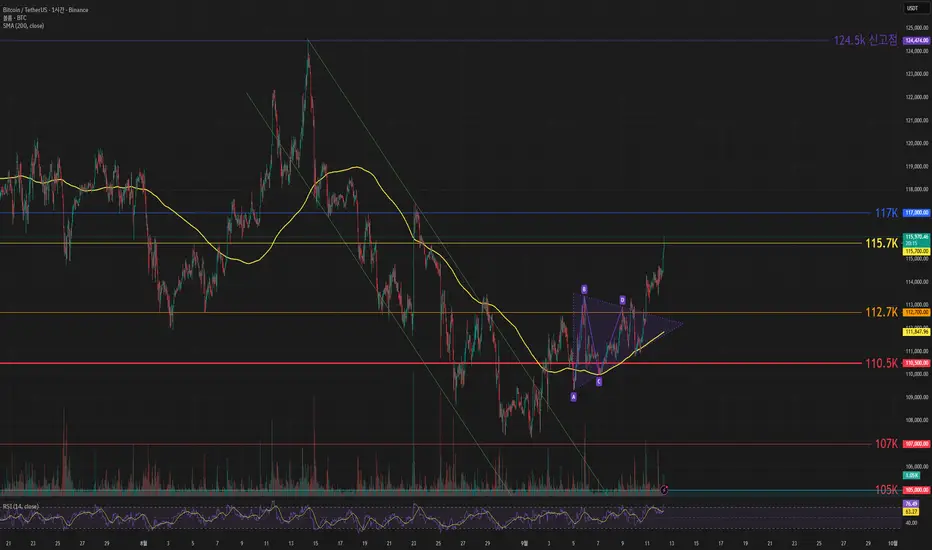Click the 117,000.00 blue price tag
Image resolution: width=932 pixels, height=550 pixels.
point(917,213)
